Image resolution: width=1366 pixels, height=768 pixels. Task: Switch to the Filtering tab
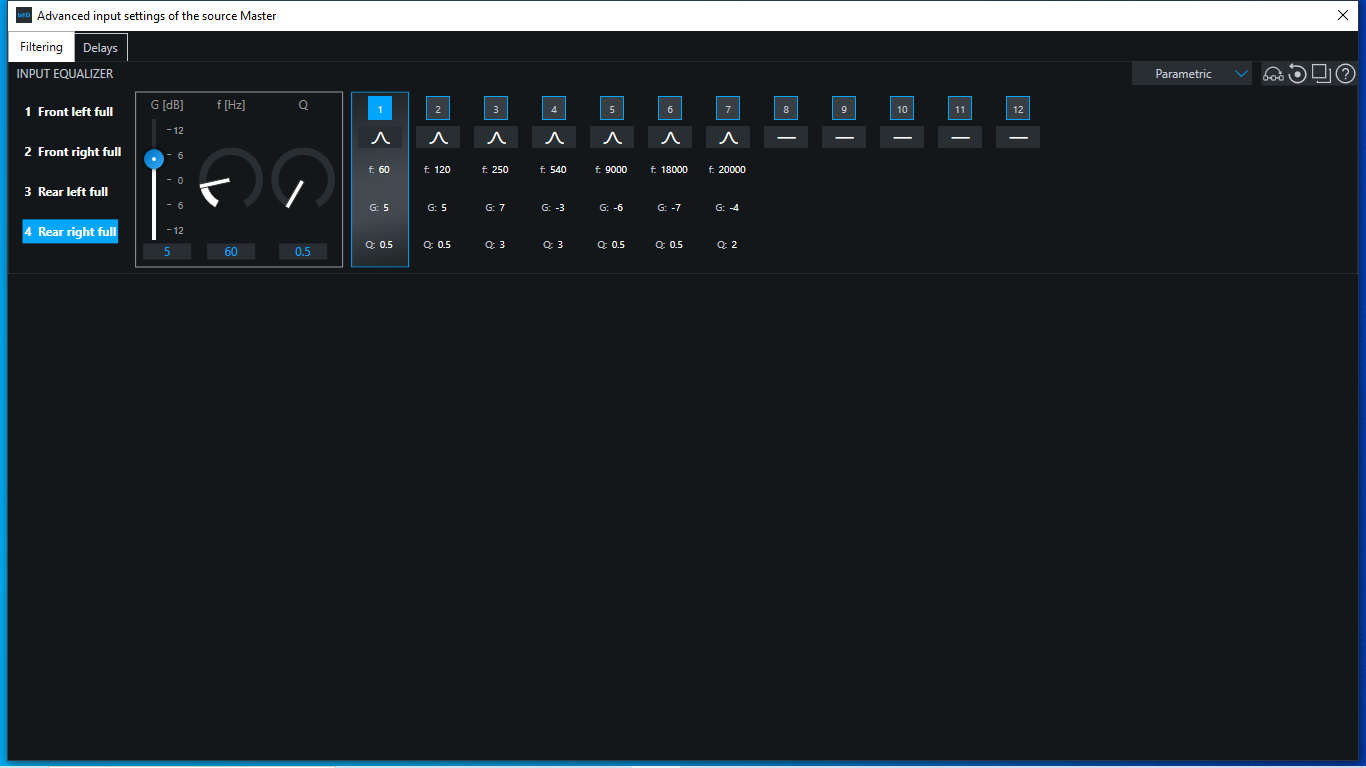coord(41,47)
